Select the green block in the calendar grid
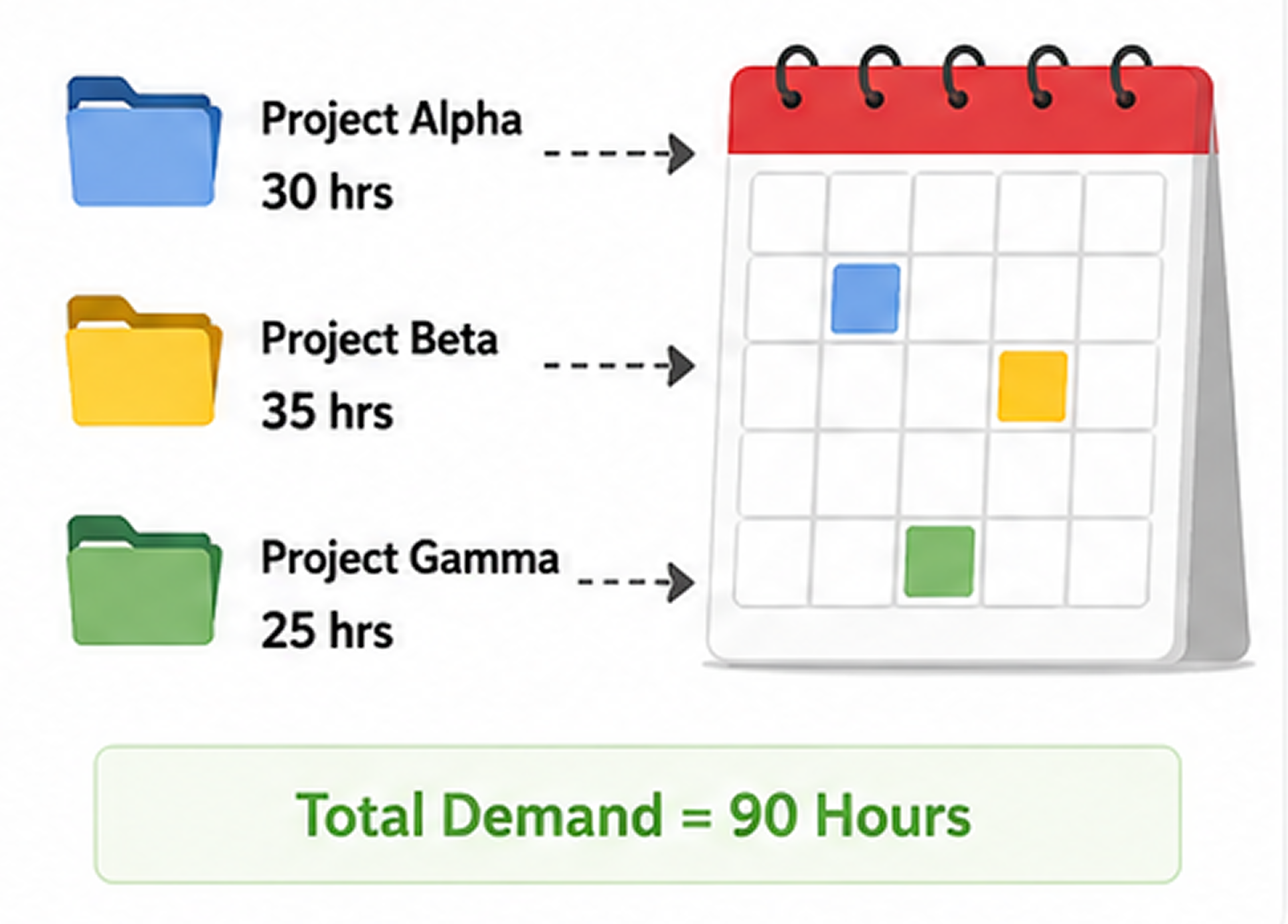This screenshot has height=924, width=1288. (x=939, y=562)
